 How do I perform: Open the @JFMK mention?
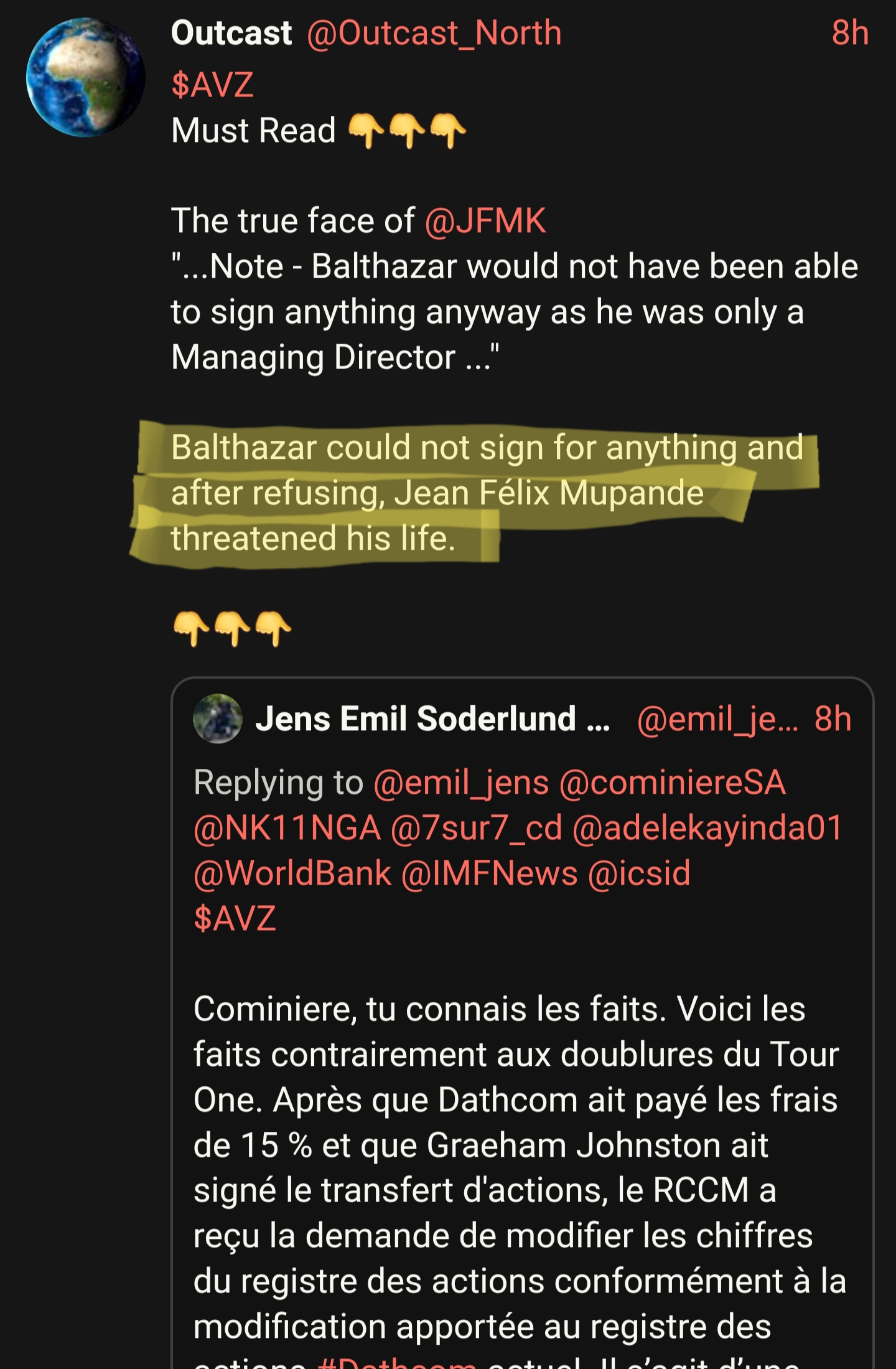(x=485, y=221)
